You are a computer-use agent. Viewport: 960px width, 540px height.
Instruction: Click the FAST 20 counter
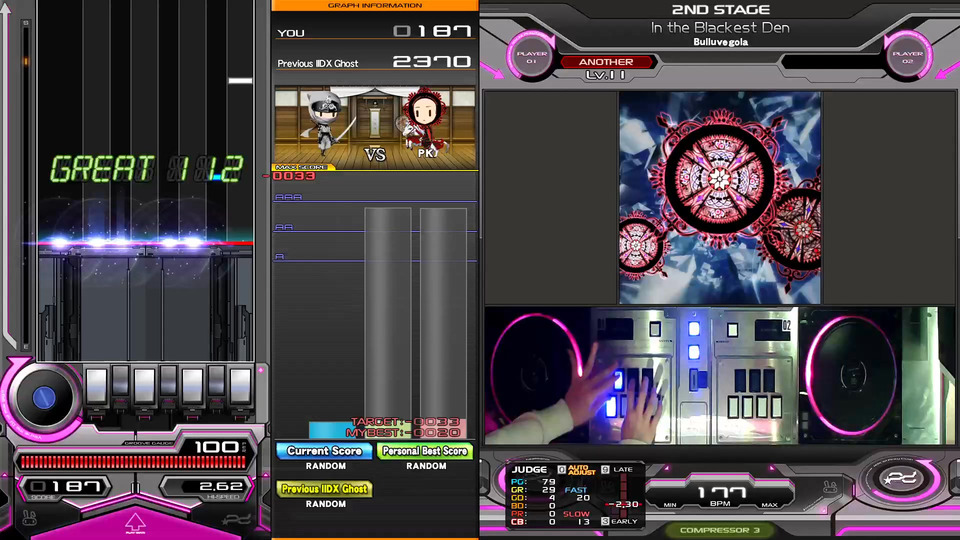[577, 494]
